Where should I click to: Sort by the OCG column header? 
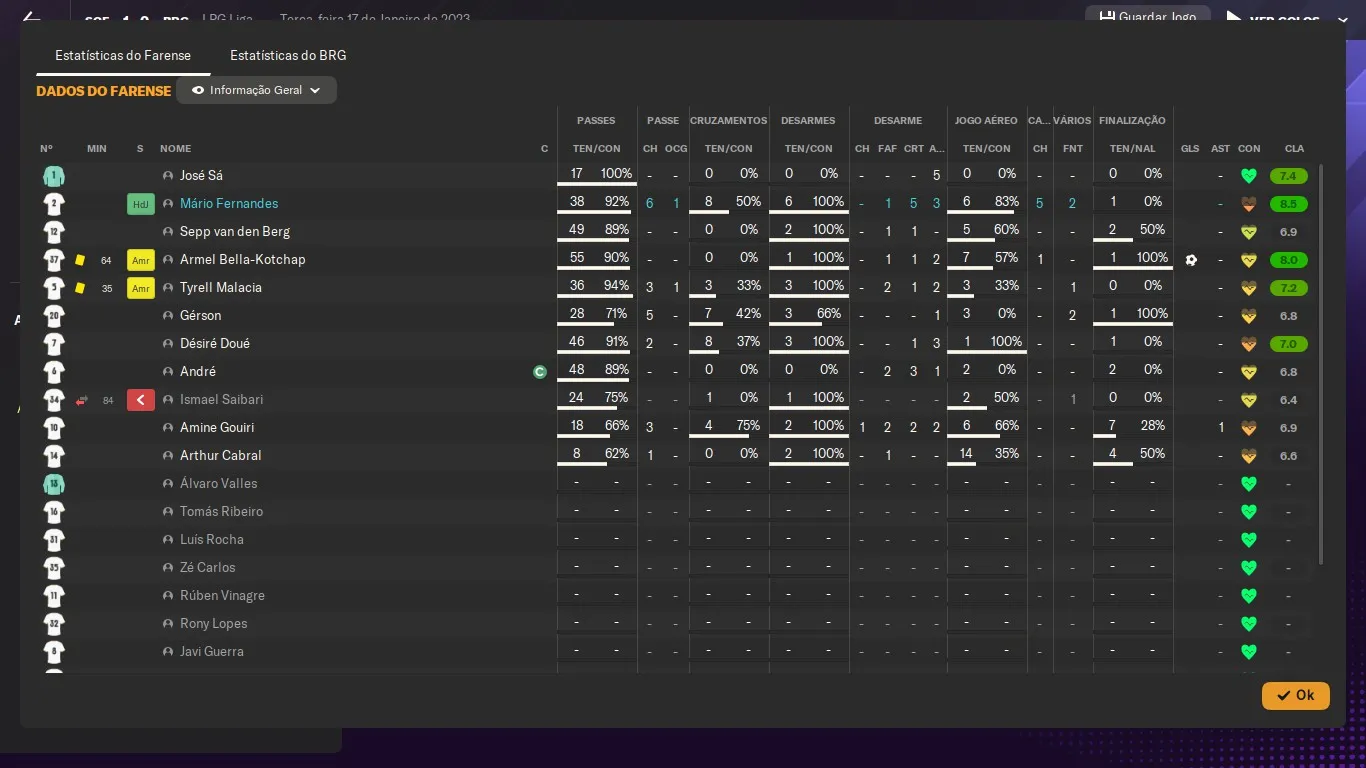676,149
